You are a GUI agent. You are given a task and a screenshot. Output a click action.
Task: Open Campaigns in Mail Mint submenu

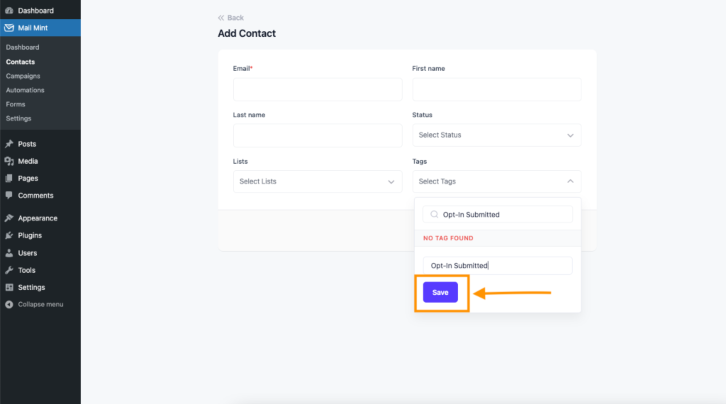(x=23, y=76)
